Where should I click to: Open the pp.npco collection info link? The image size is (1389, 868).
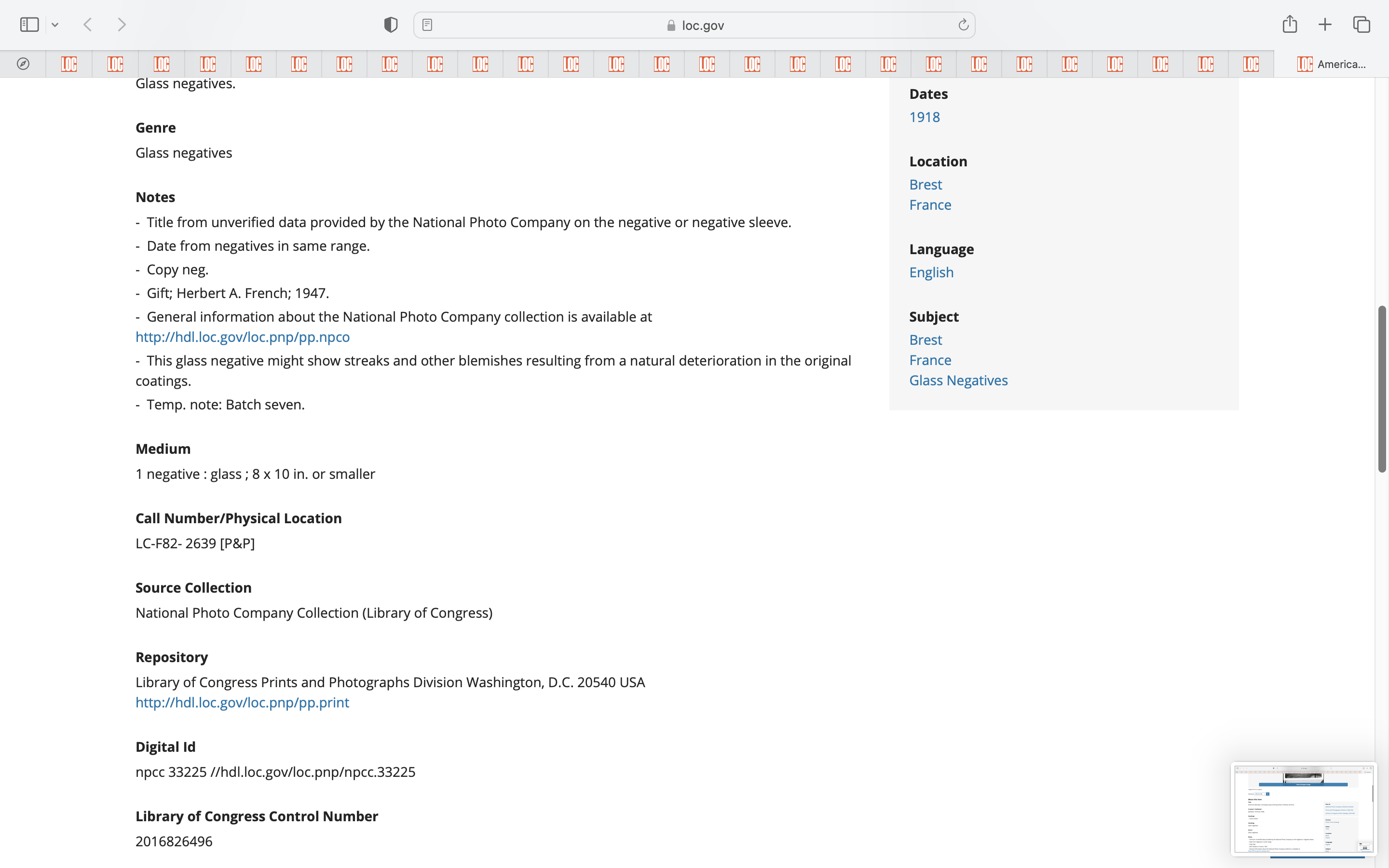click(242, 337)
